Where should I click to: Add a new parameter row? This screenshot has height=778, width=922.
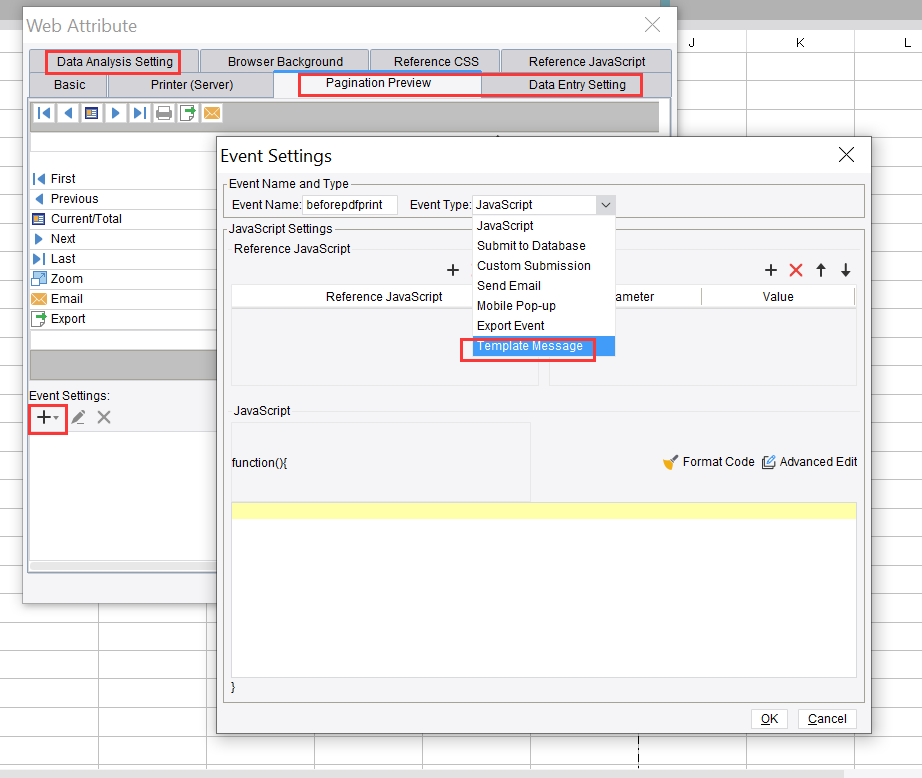click(771, 270)
